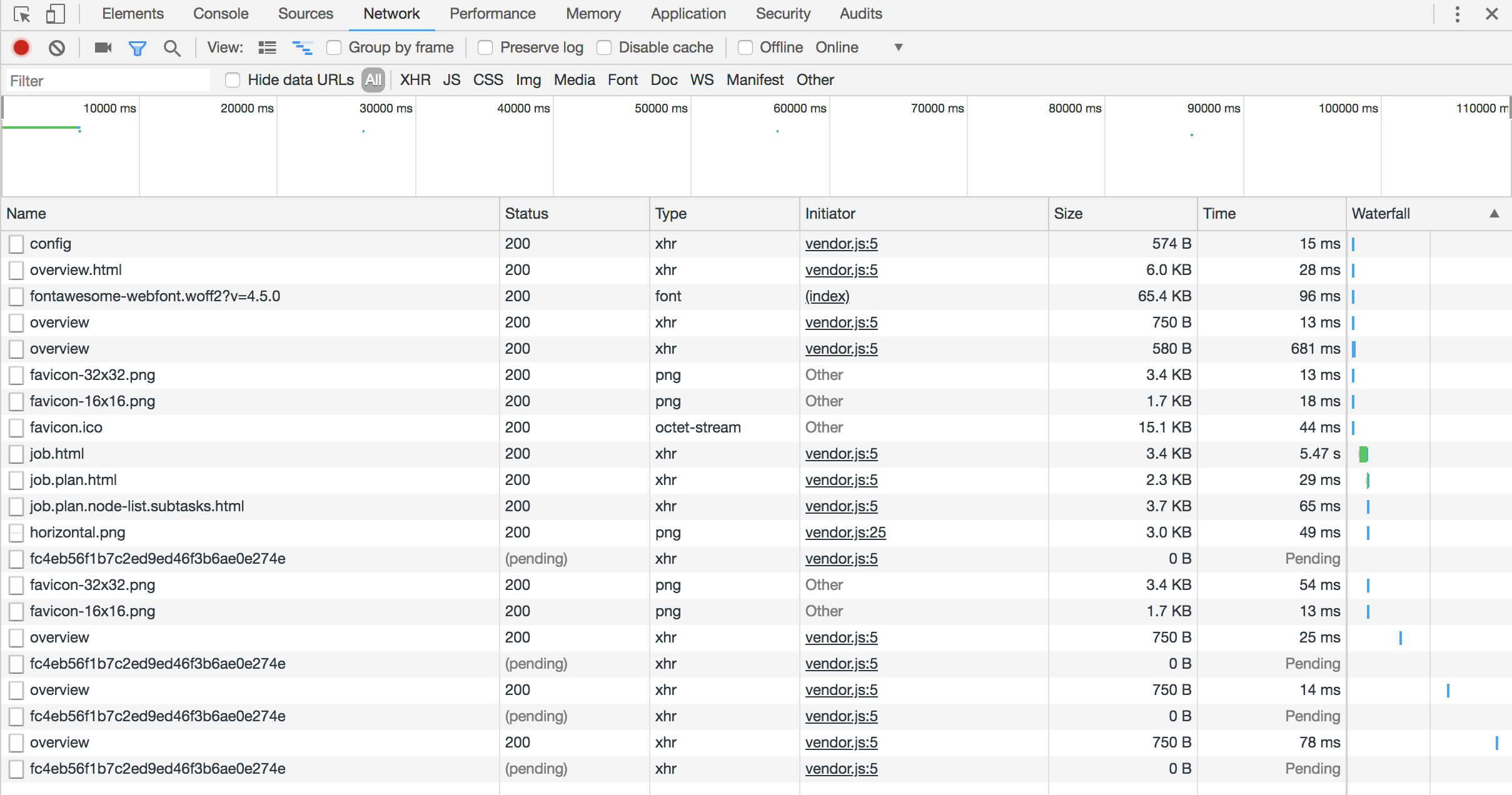This screenshot has width=1512, height=795.
Task: Select the All filter pill
Action: (x=373, y=80)
